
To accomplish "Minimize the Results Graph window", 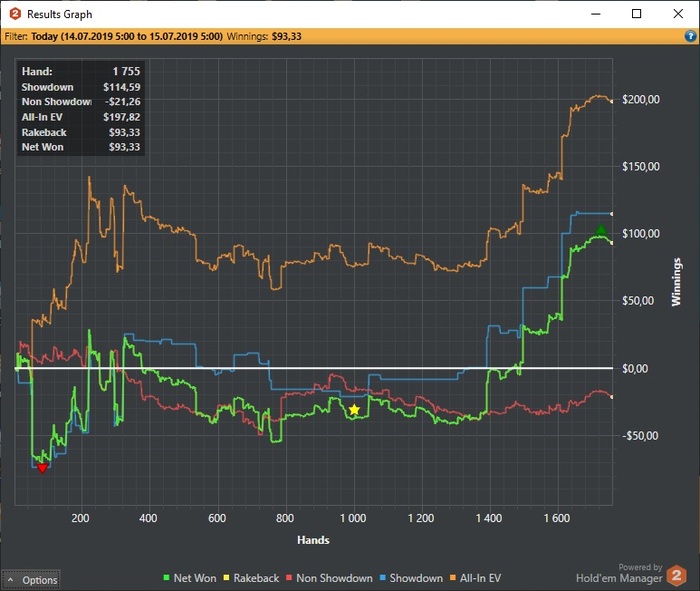I will coord(596,14).
